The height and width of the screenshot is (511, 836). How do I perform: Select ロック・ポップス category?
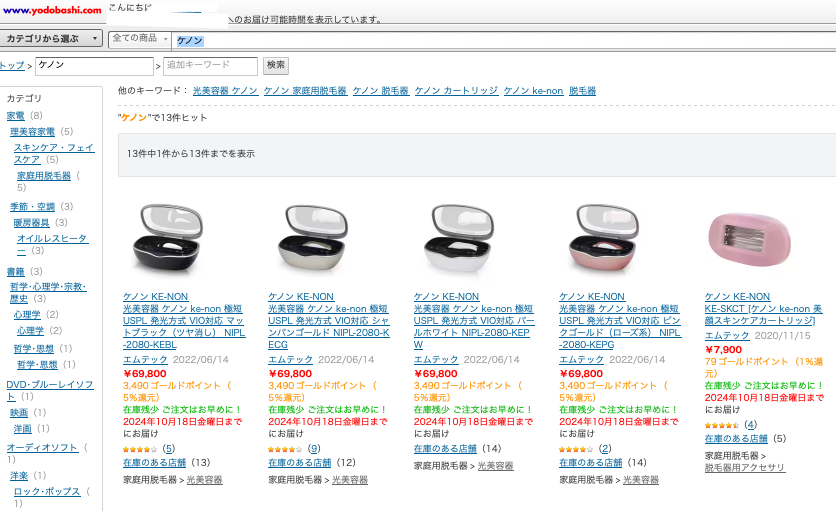tap(47, 492)
